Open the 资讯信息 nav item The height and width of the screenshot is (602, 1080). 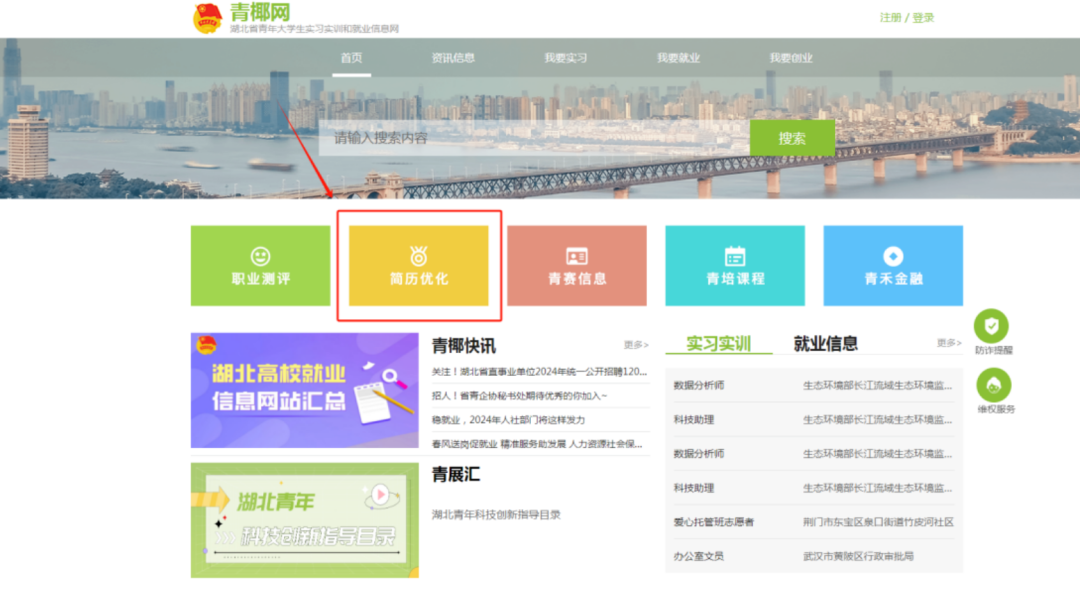(453, 58)
